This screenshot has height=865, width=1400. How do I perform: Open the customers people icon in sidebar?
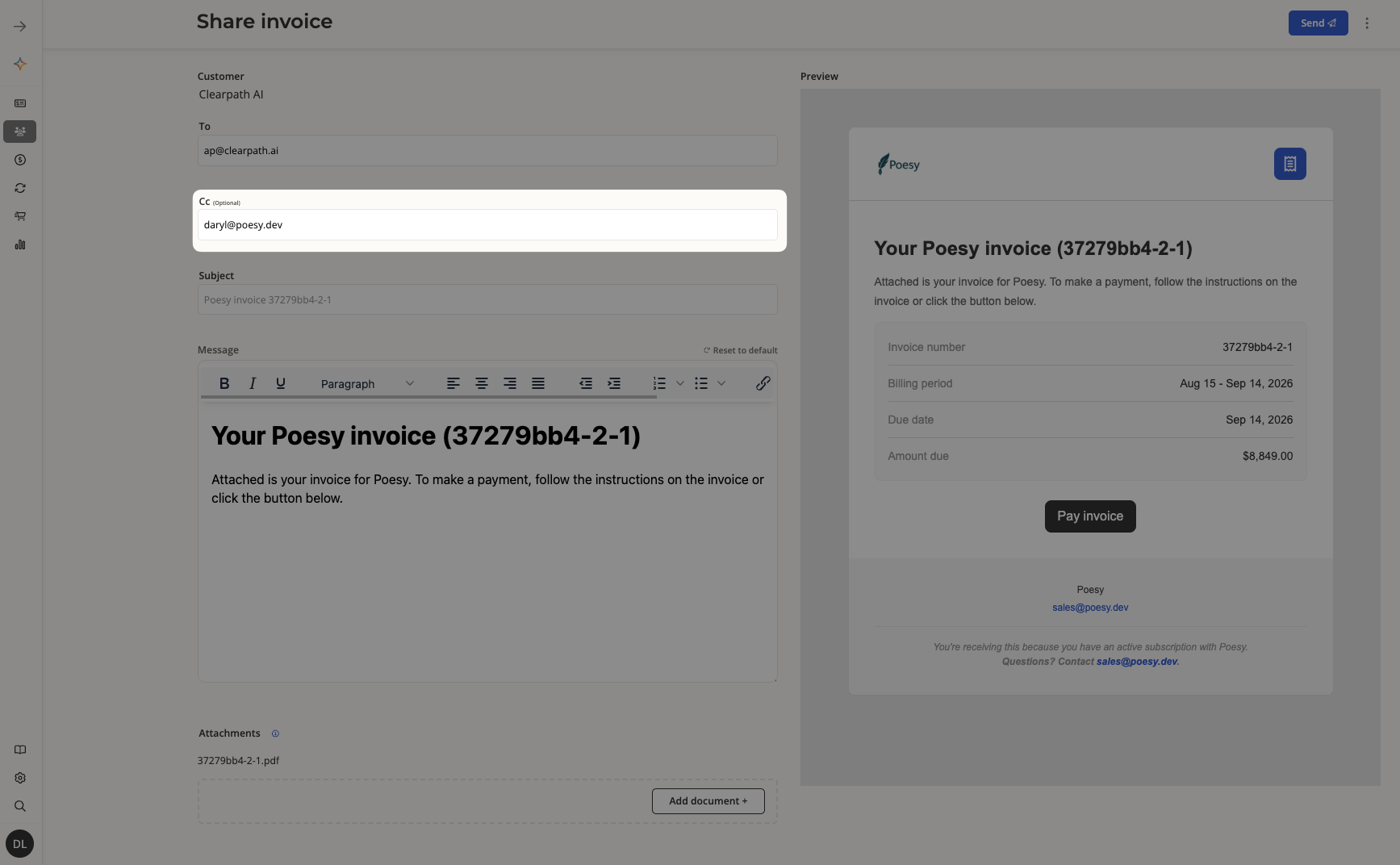click(x=20, y=132)
